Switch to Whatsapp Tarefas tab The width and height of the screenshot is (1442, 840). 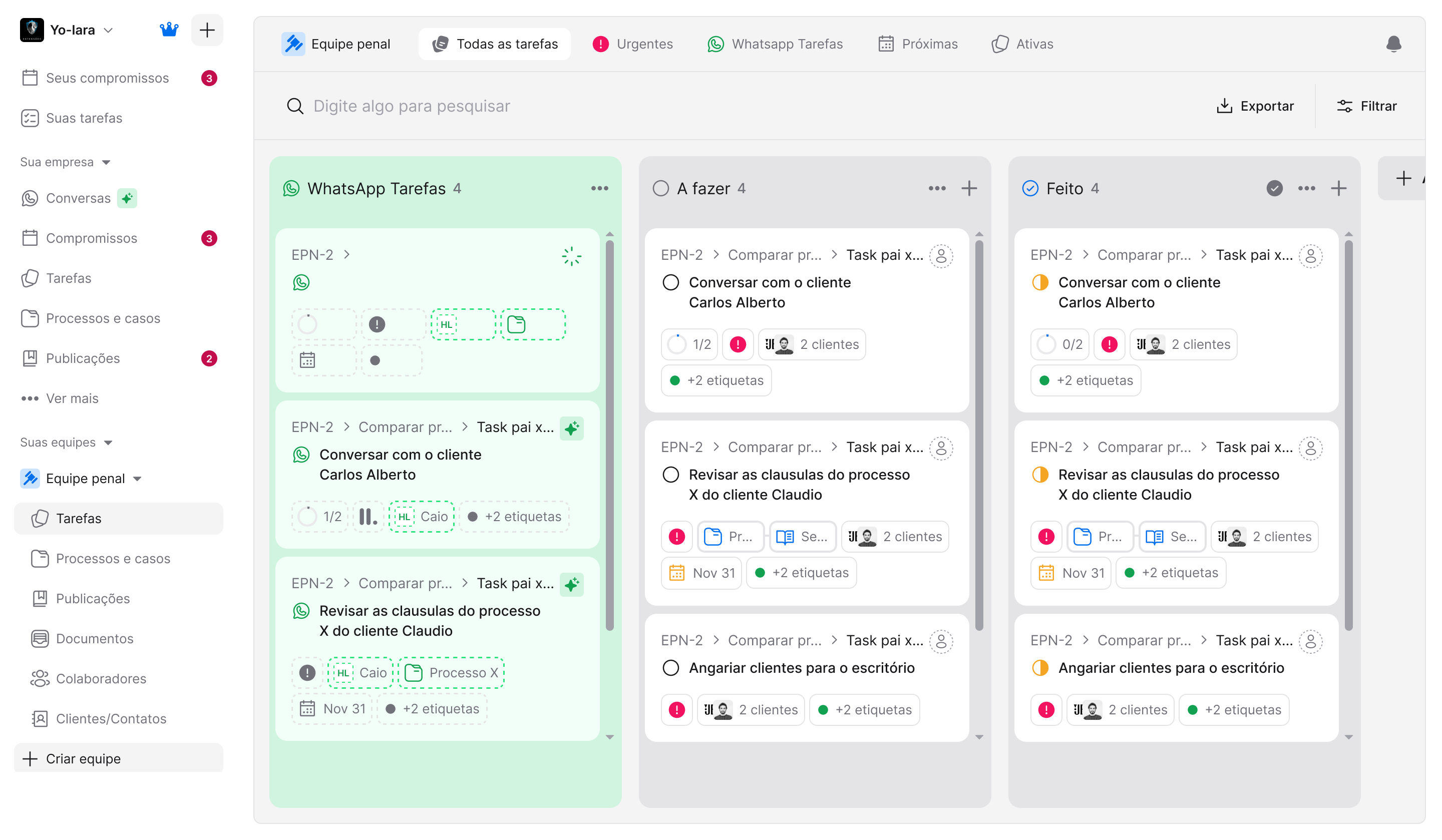[775, 44]
